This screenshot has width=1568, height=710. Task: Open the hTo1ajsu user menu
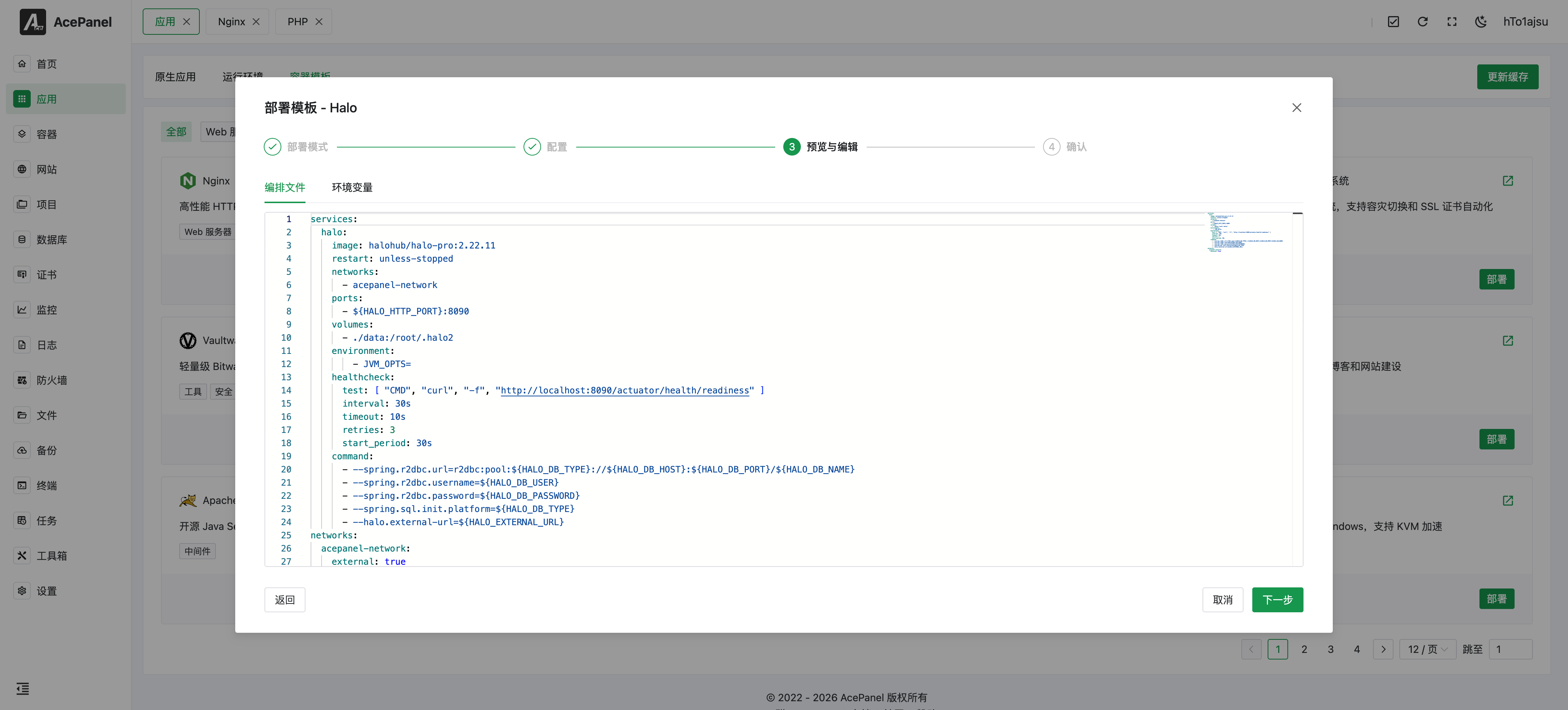point(1526,22)
